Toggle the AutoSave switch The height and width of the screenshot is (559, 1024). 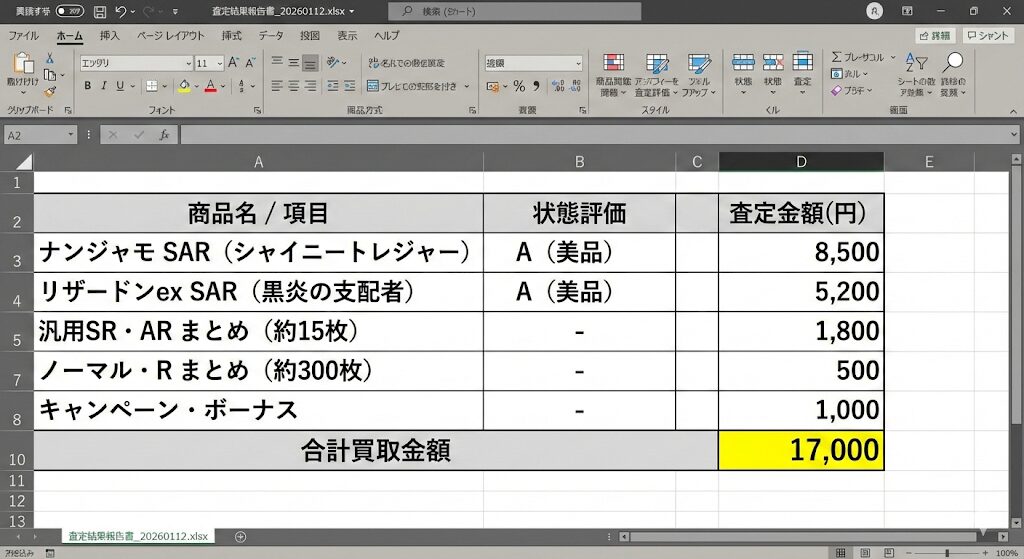[69, 11]
